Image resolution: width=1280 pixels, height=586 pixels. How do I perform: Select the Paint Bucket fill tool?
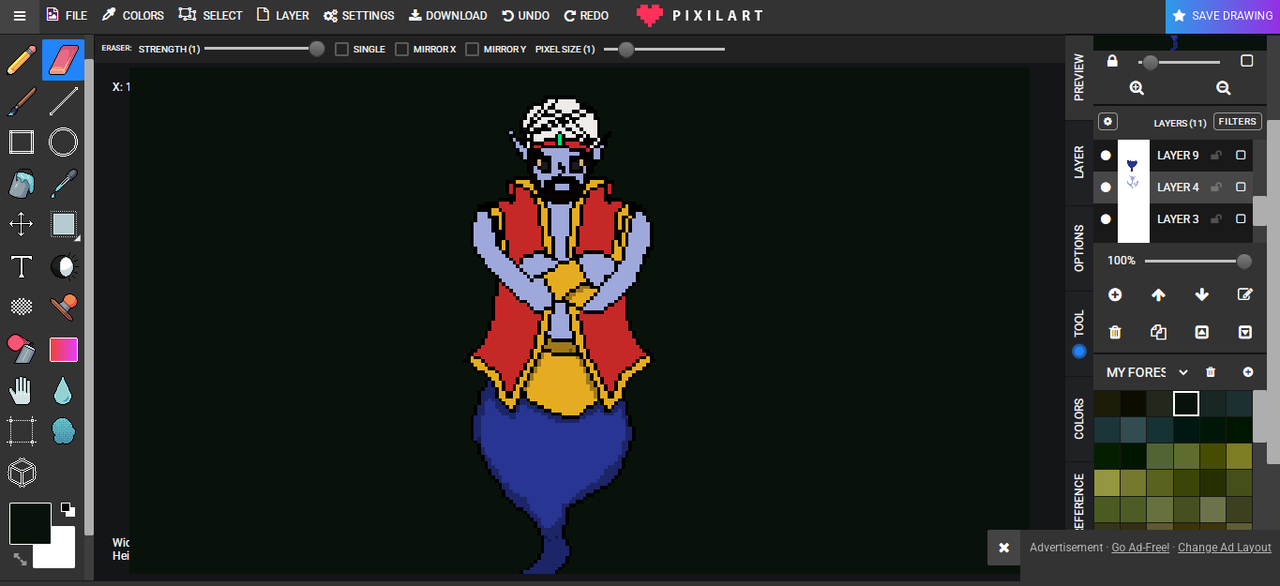21,184
